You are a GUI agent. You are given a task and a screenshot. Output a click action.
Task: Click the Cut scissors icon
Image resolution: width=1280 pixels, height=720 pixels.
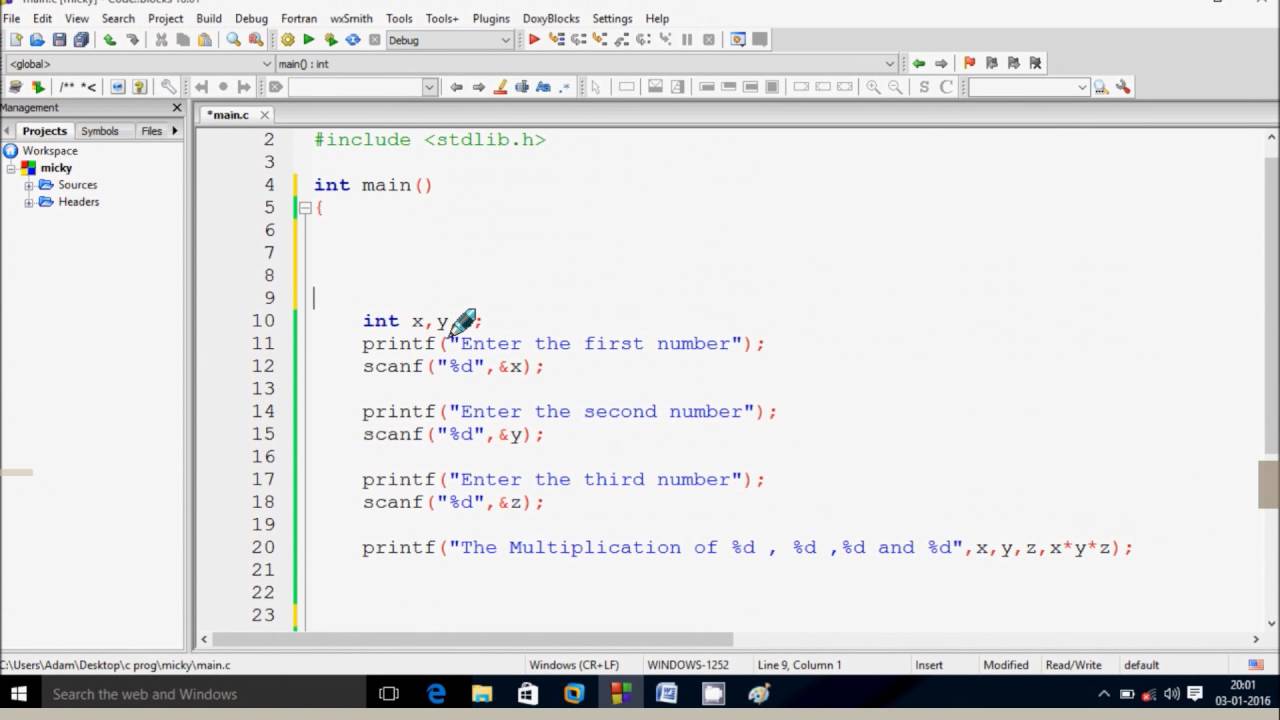(x=161, y=40)
